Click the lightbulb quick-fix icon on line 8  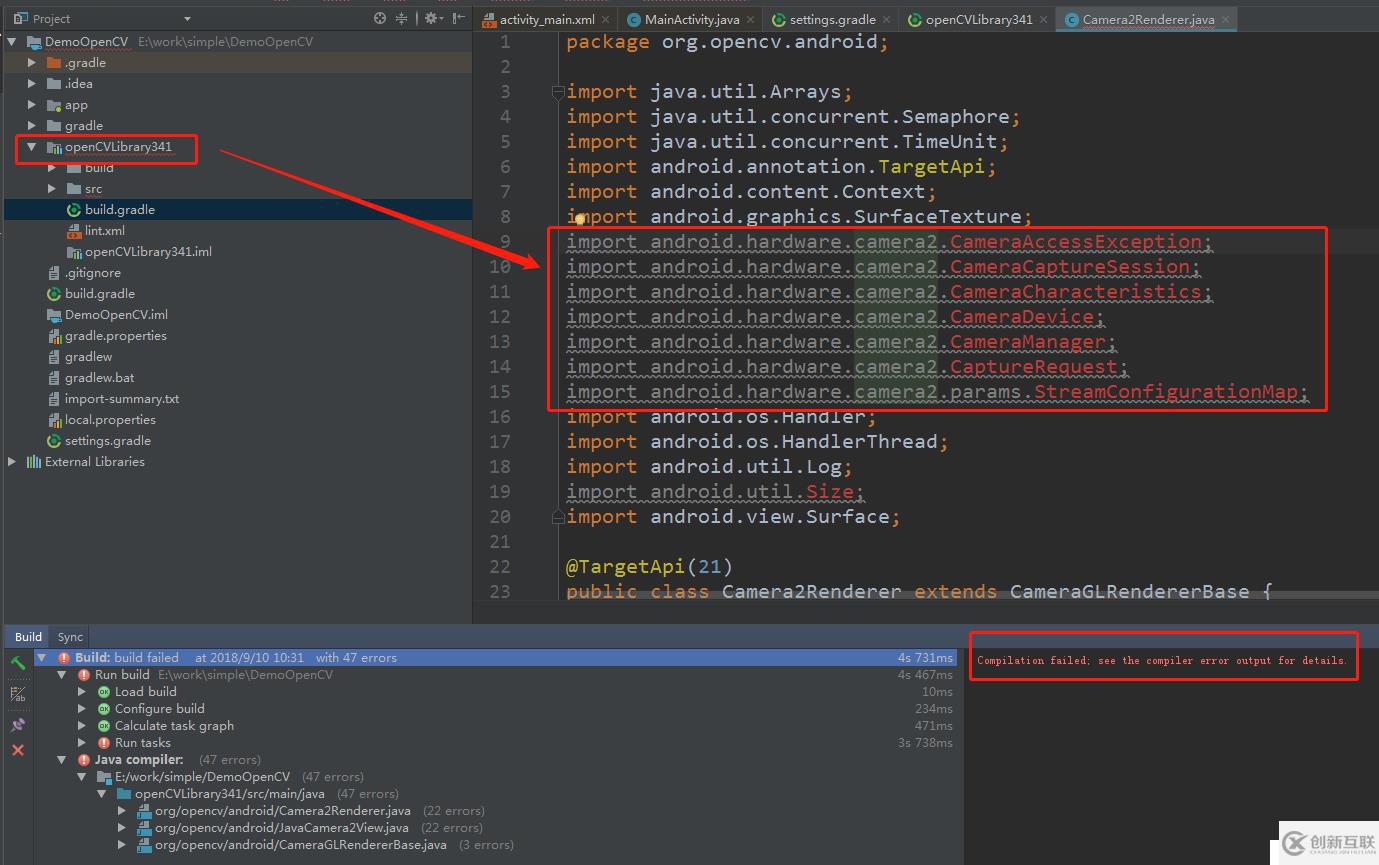coord(579,219)
